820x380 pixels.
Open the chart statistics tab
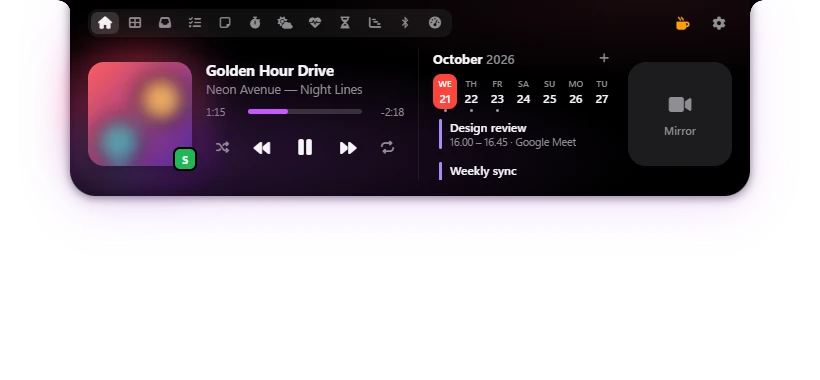(x=375, y=23)
